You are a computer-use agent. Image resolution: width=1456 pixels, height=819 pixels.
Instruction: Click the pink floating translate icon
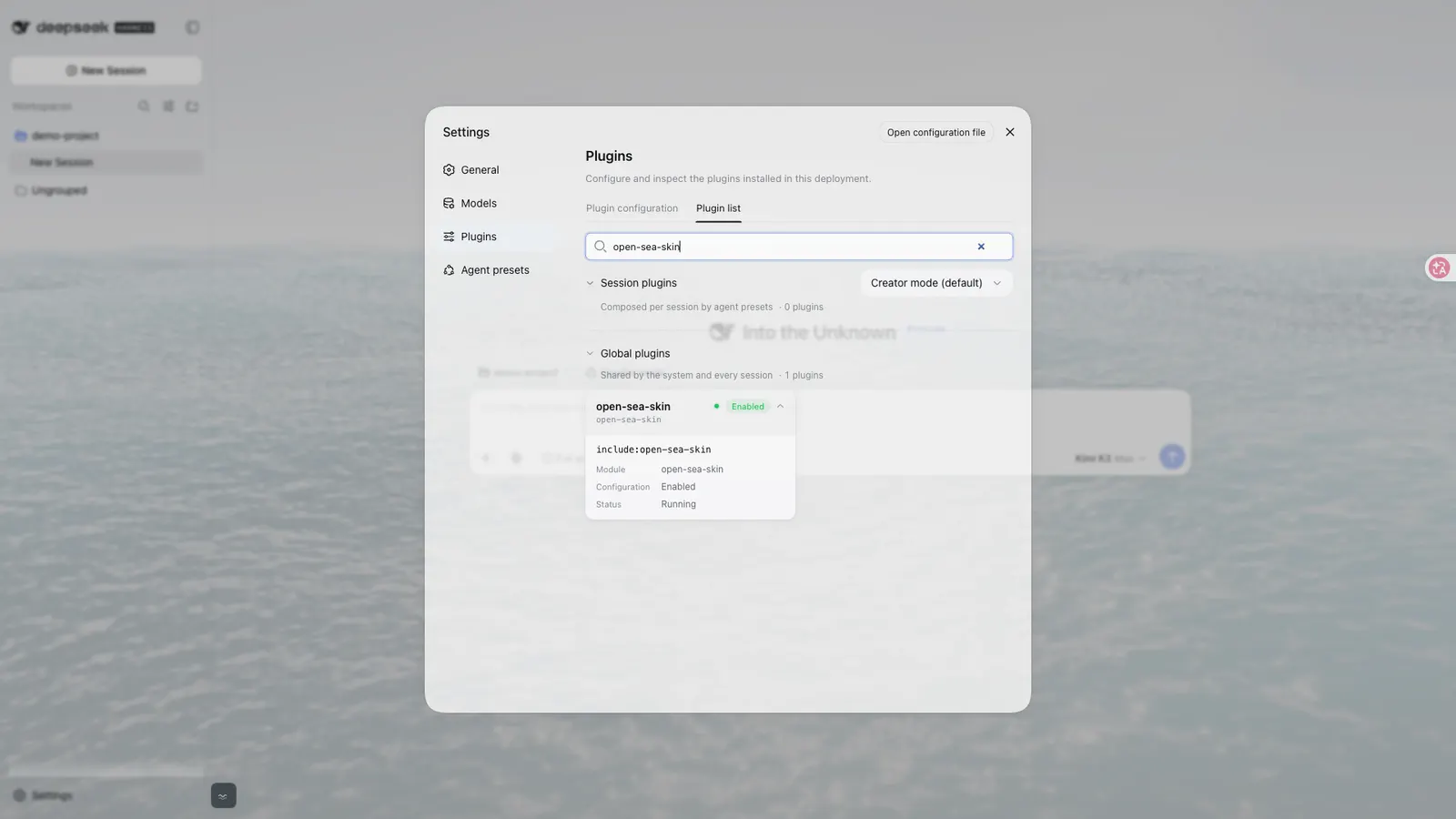[1439, 268]
